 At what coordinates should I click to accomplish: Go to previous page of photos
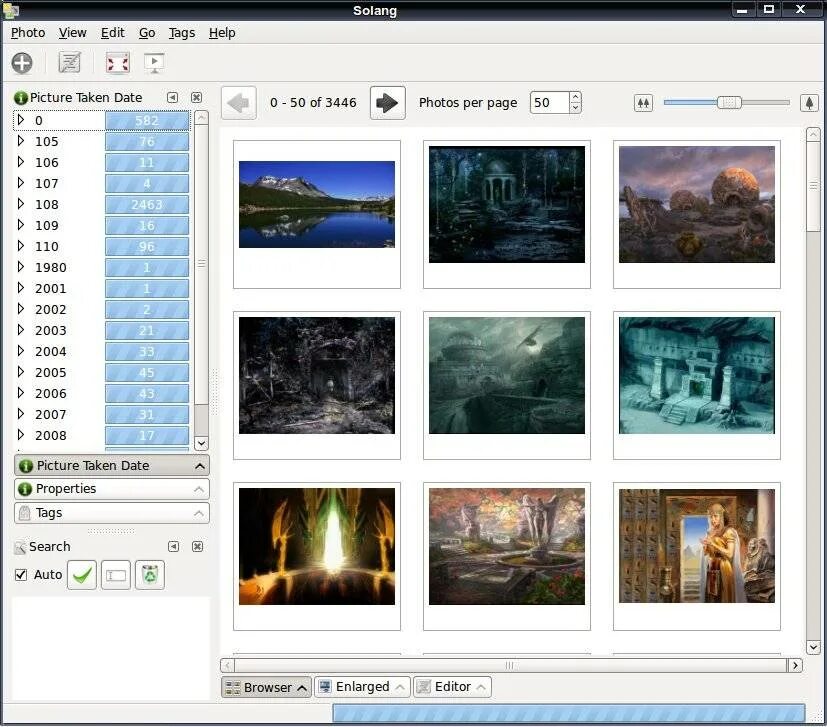tap(239, 103)
